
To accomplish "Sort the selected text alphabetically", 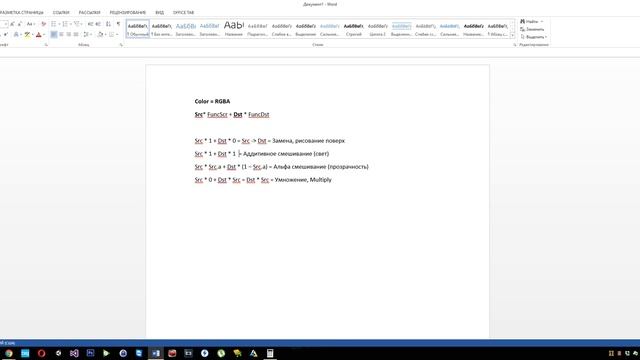I will (108, 24).
